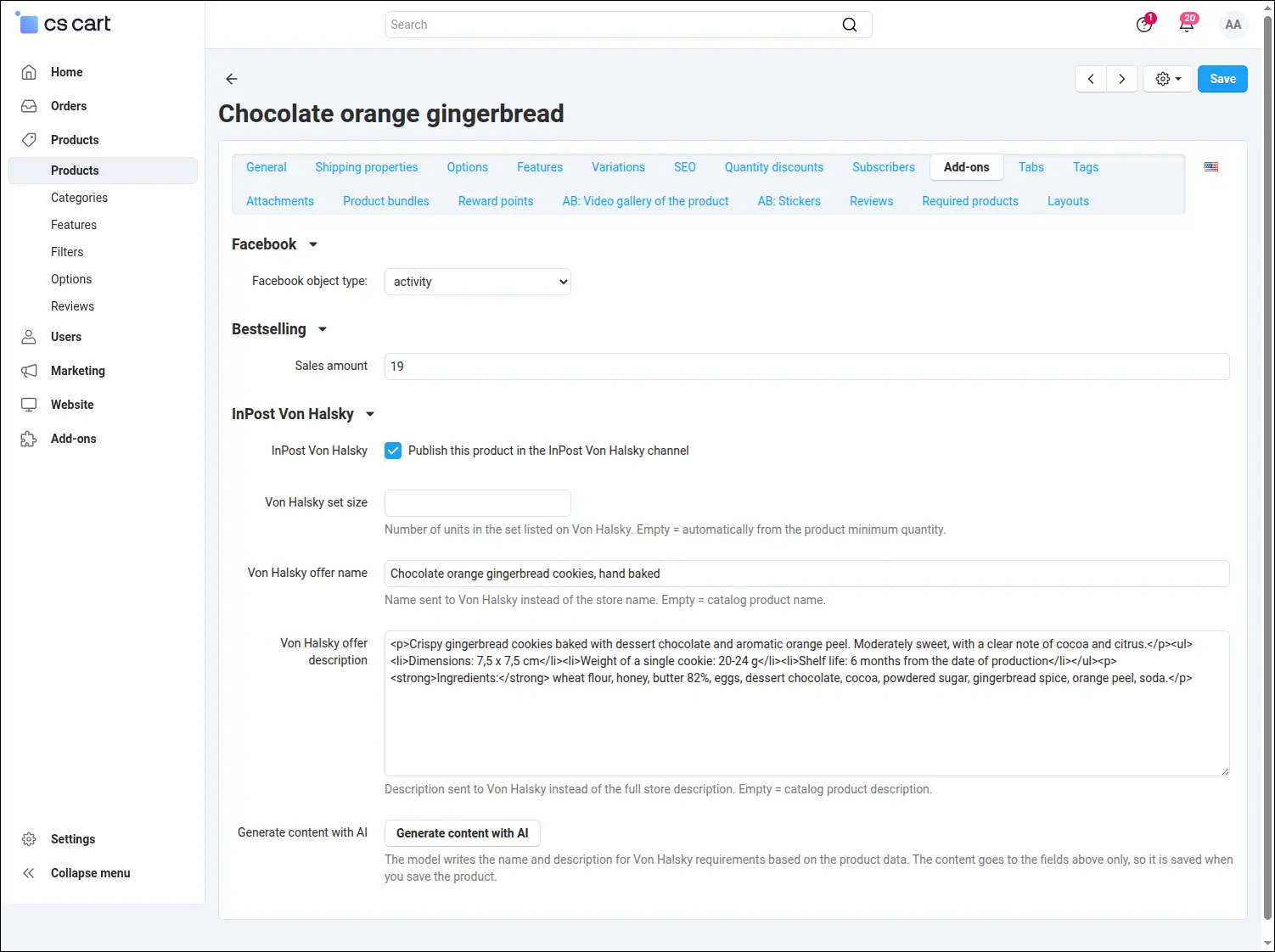Open the Attachments tab
Image resolution: width=1275 pixels, height=952 pixels.
[280, 201]
